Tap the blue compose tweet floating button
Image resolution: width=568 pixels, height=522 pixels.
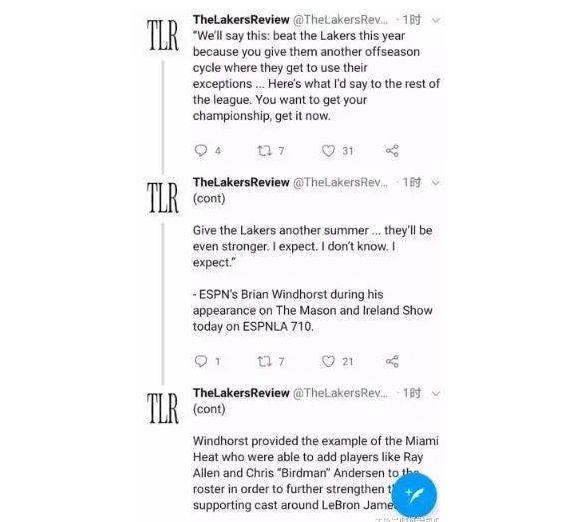point(414,494)
